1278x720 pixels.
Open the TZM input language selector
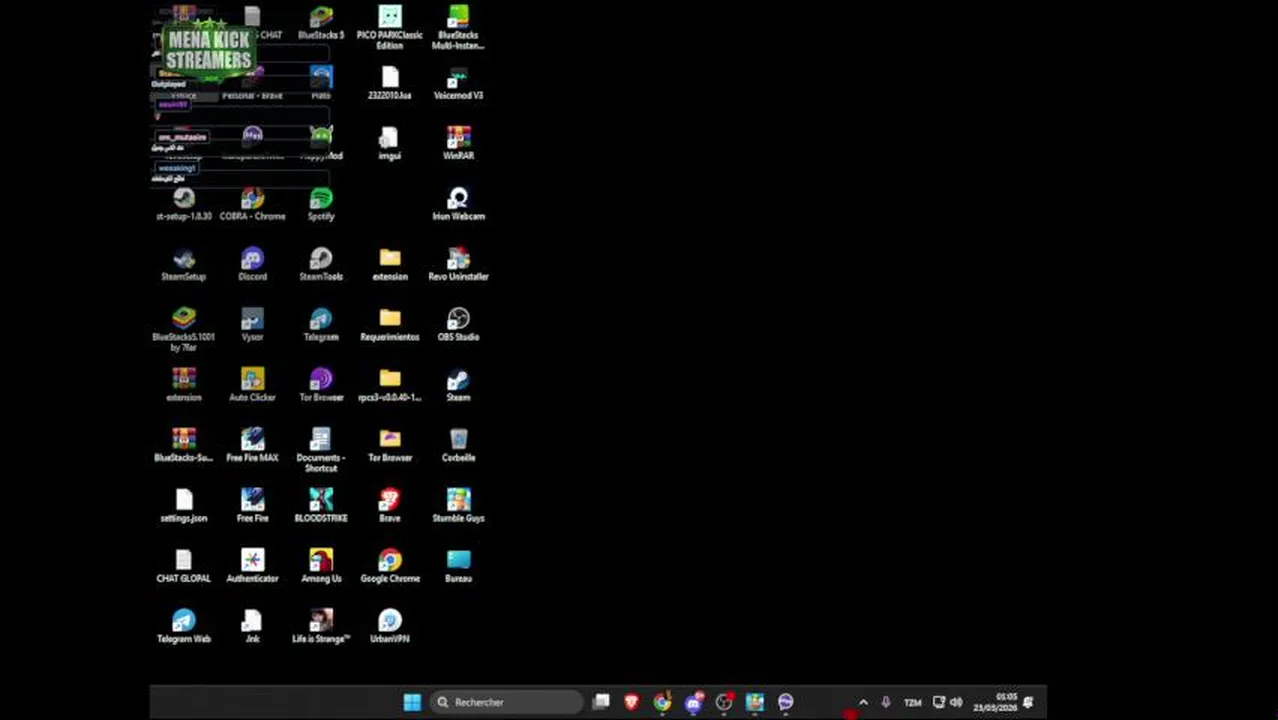pos(912,702)
